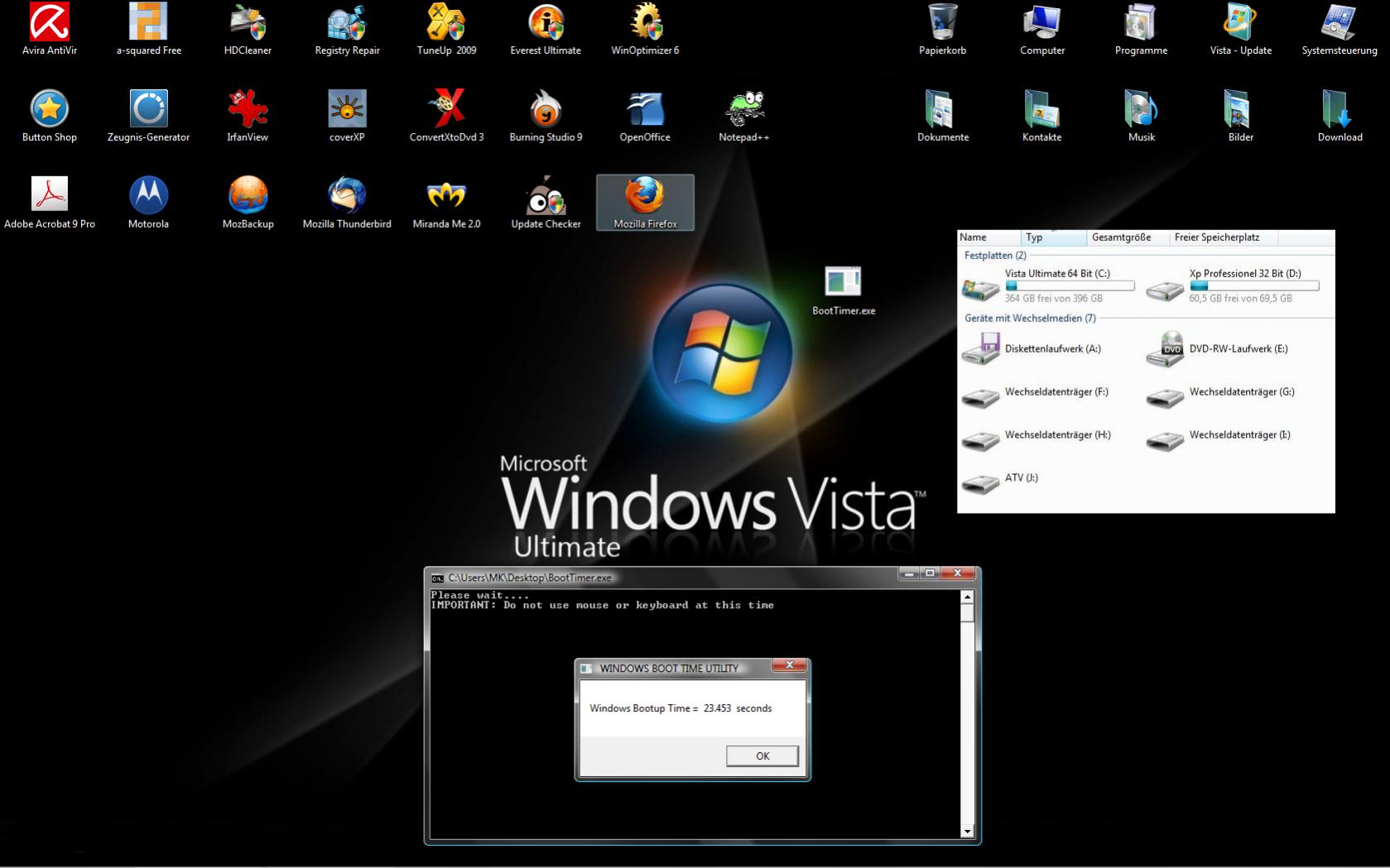Select Wechseldatenträger (H:) drive
This screenshot has width=1390, height=868.
tap(1037, 439)
